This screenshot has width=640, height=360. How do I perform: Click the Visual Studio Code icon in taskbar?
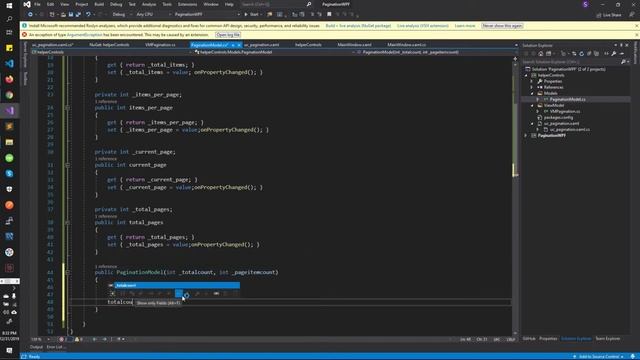point(9,64)
